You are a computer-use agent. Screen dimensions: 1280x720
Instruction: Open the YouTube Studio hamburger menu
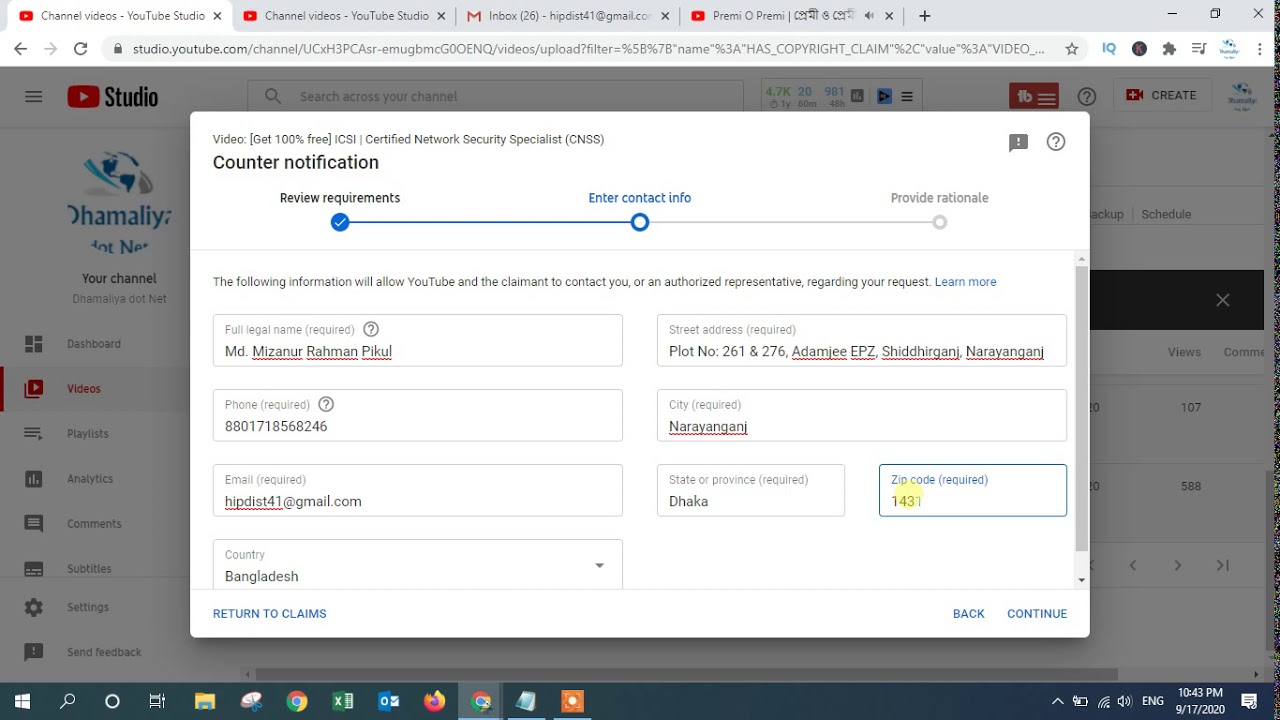tap(34, 96)
